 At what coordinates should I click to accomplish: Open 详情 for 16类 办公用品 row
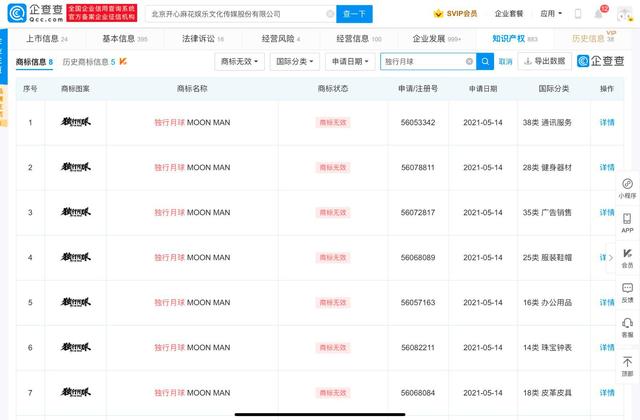point(607,302)
